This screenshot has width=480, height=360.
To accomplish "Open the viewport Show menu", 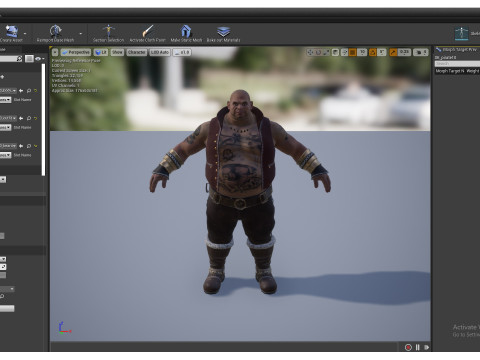I will tap(117, 52).
